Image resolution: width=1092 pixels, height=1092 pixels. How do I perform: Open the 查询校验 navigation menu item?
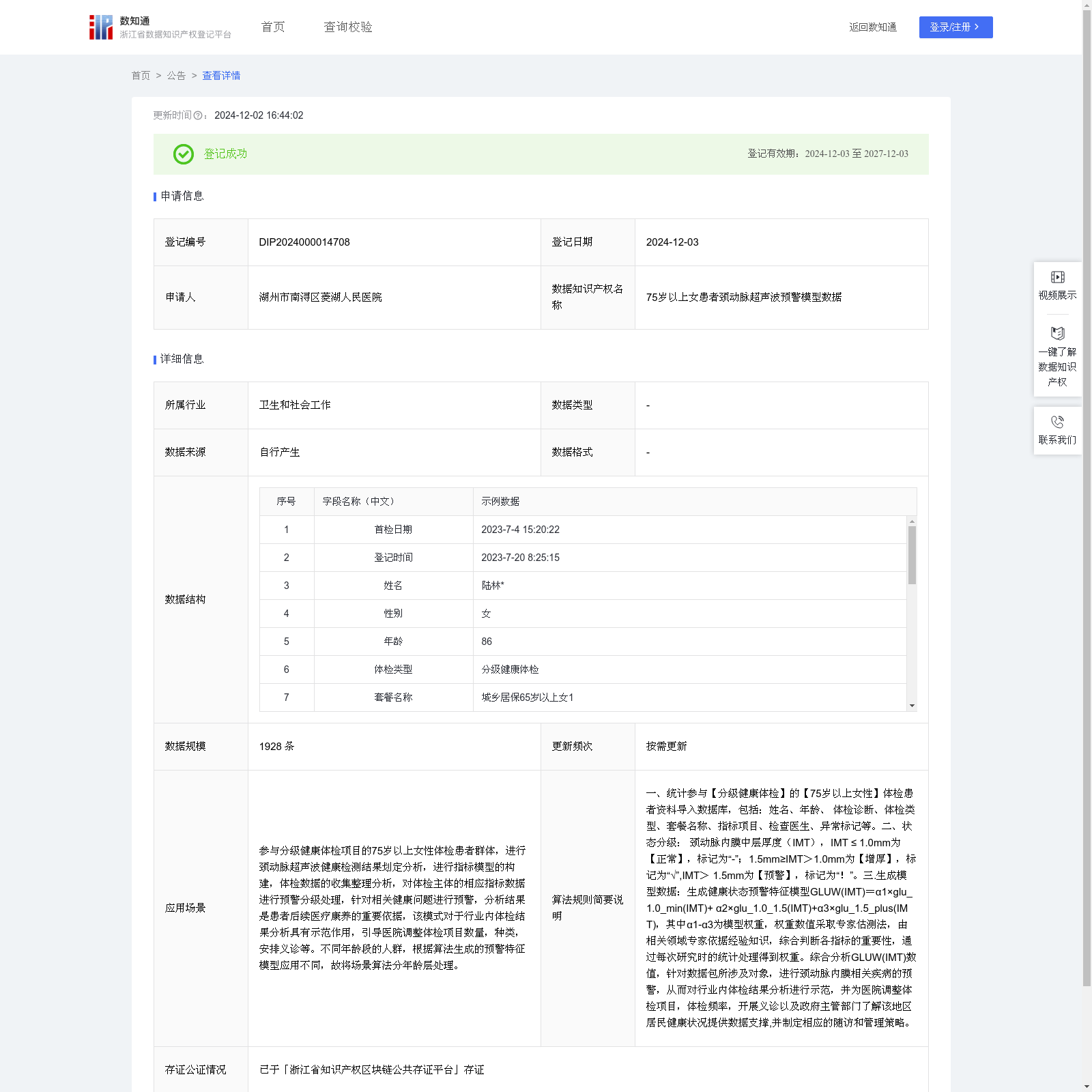[x=348, y=27]
